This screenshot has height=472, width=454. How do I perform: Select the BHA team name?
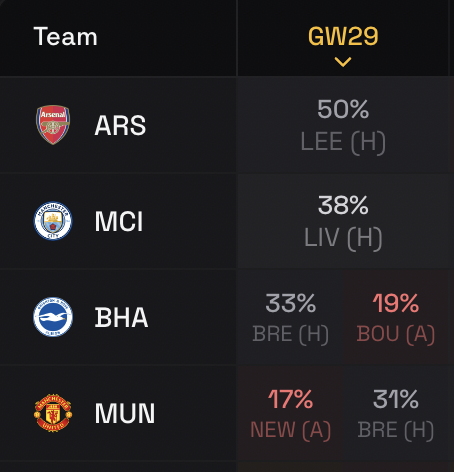(x=121, y=317)
